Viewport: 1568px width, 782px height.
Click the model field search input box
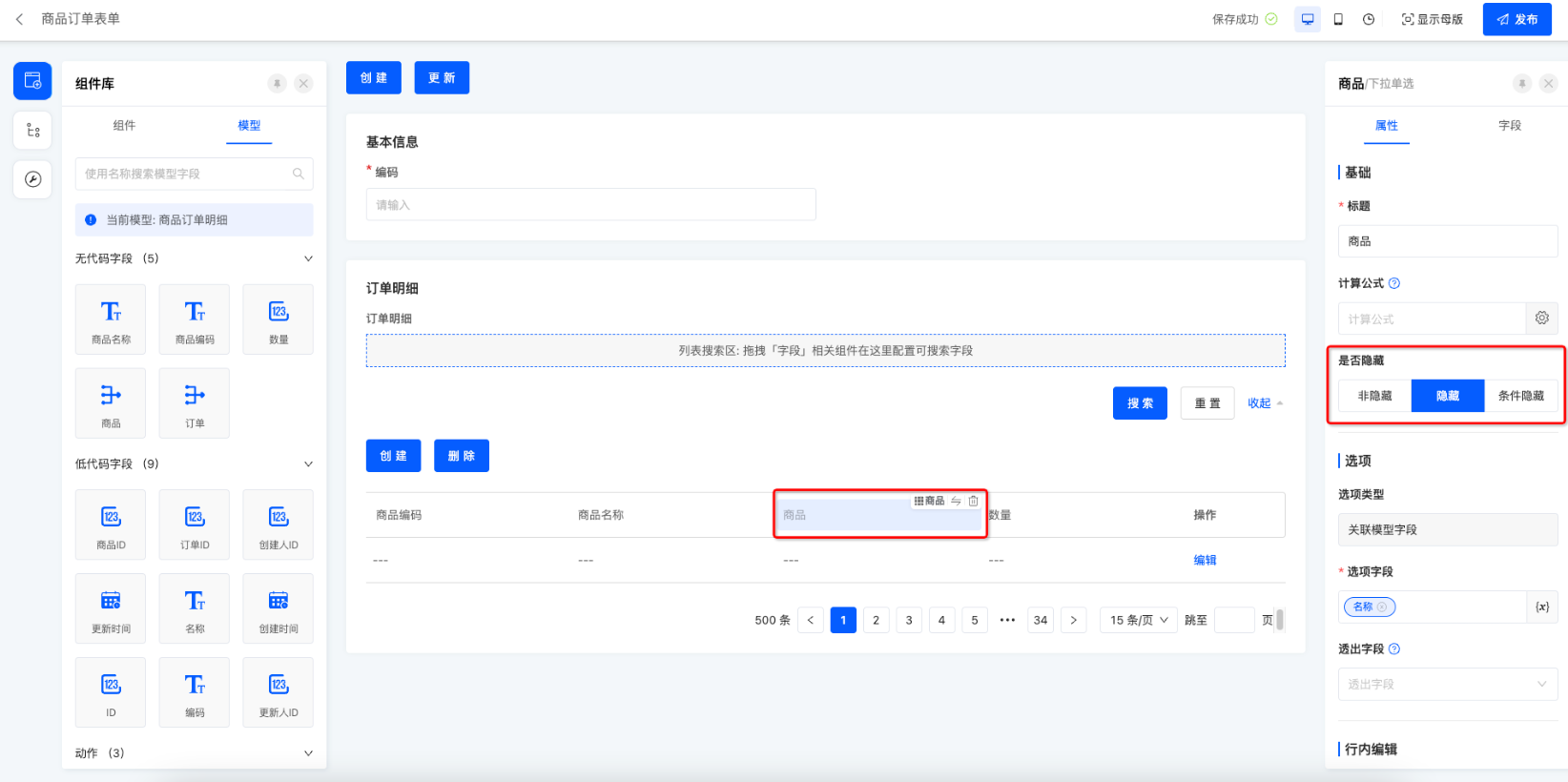(x=188, y=174)
